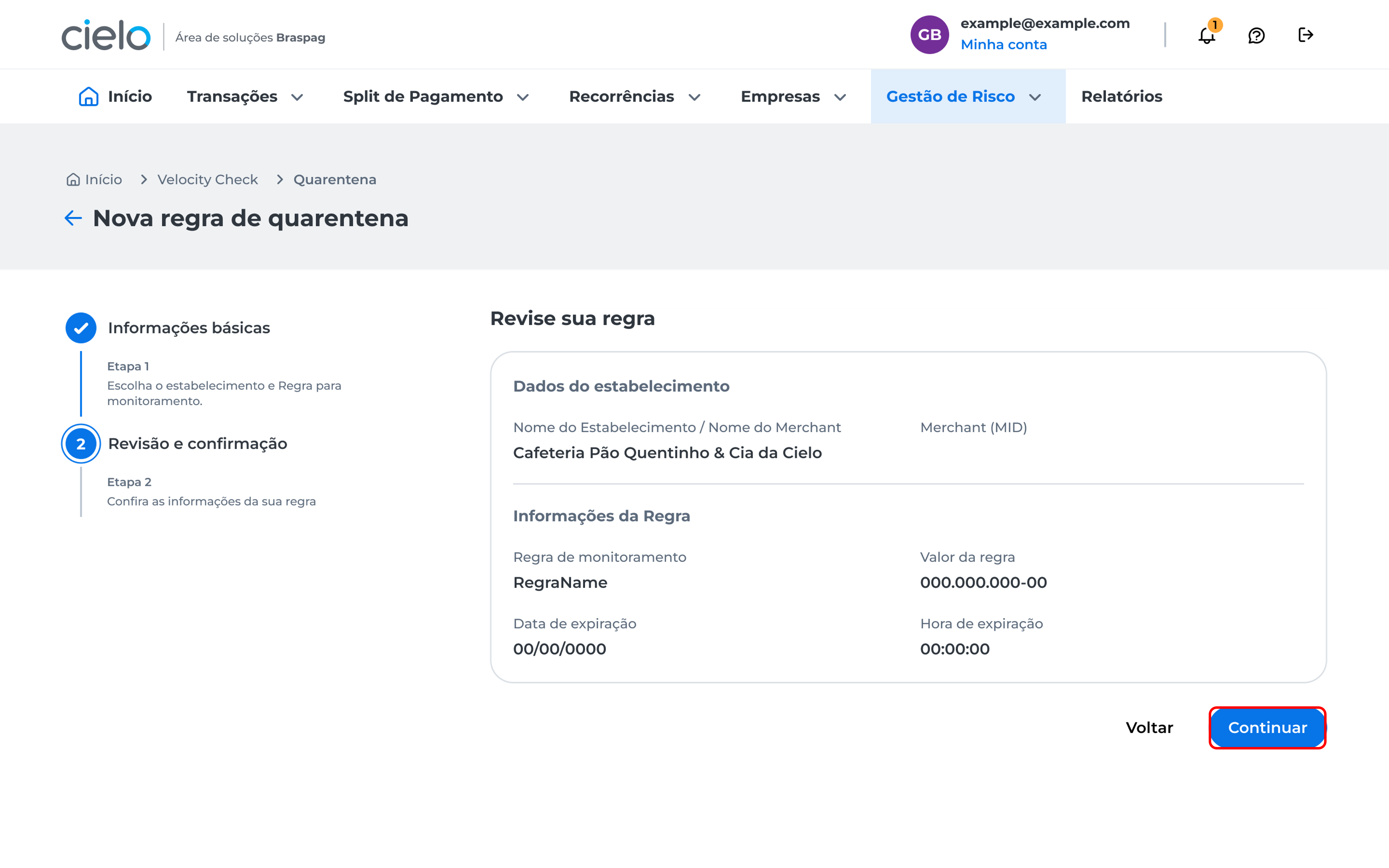The height and width of the screenshot is (868, 1389).
Task: Open the Gestão de Risco menu
Action: click(x=963, y=96)
